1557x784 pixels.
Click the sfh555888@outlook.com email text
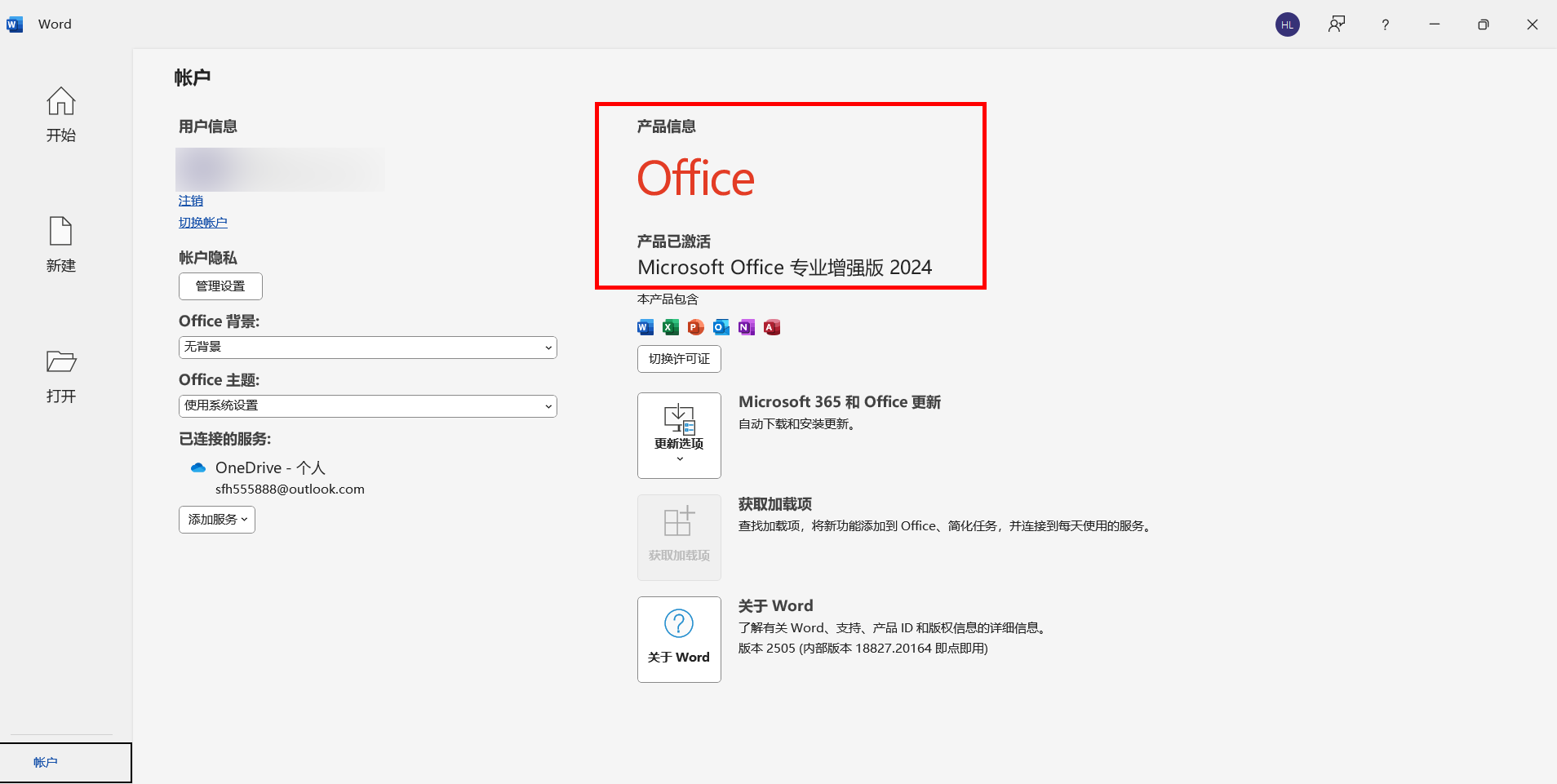[x=290, y=489]
